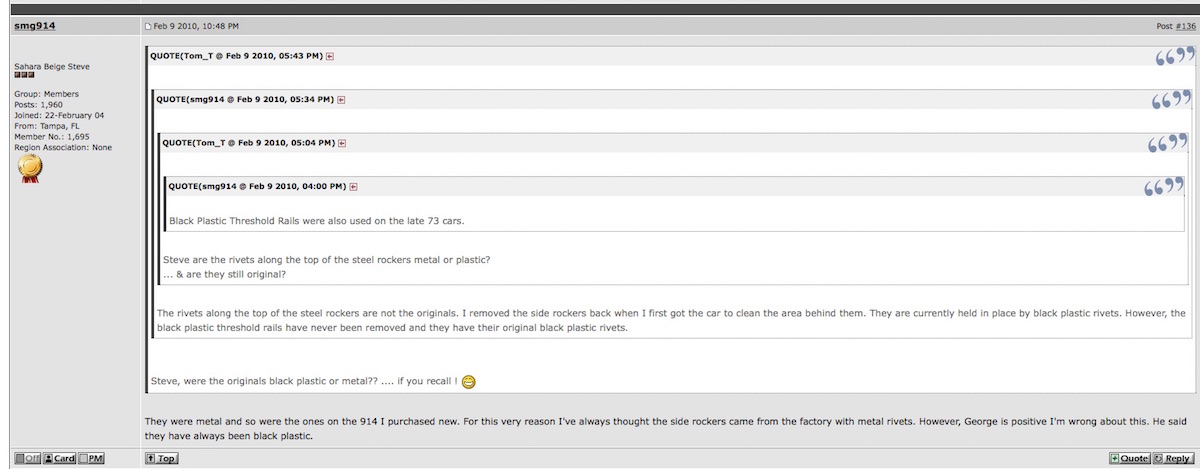This screenshot has width=1200, height=469.
Task: Jump to smg914's 04:00 PM quoted post
Action: [353, 187]
